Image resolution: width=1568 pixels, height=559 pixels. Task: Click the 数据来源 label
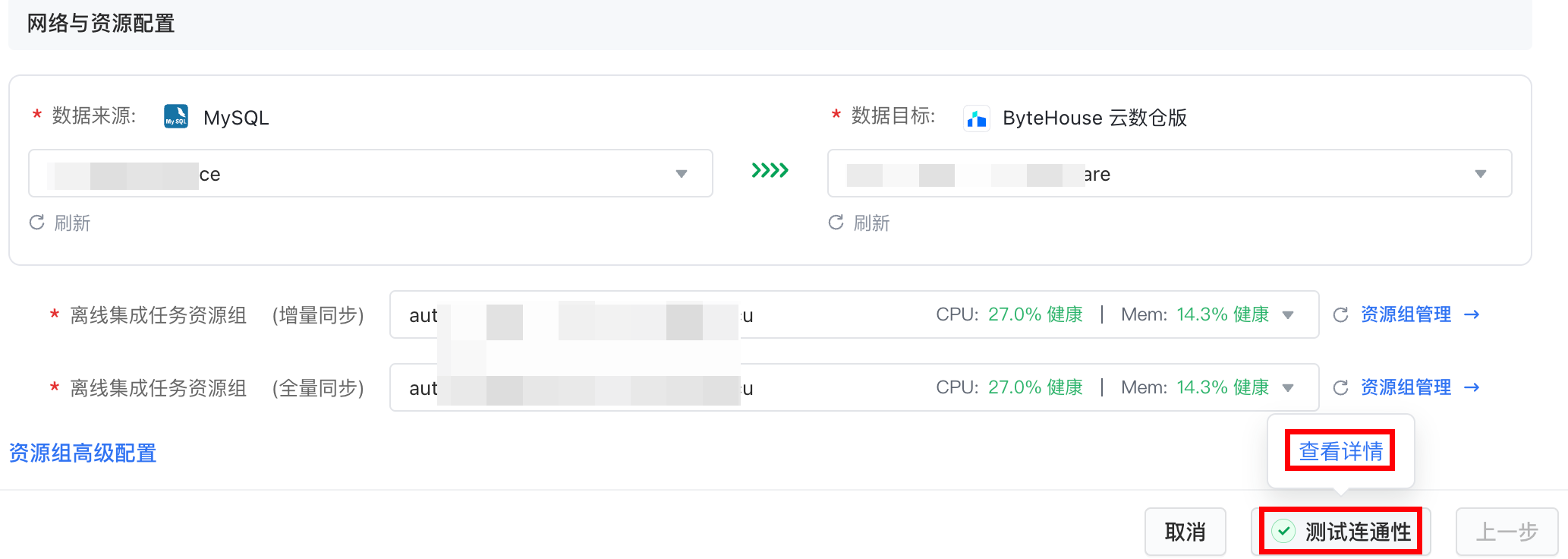click(94, 116)
